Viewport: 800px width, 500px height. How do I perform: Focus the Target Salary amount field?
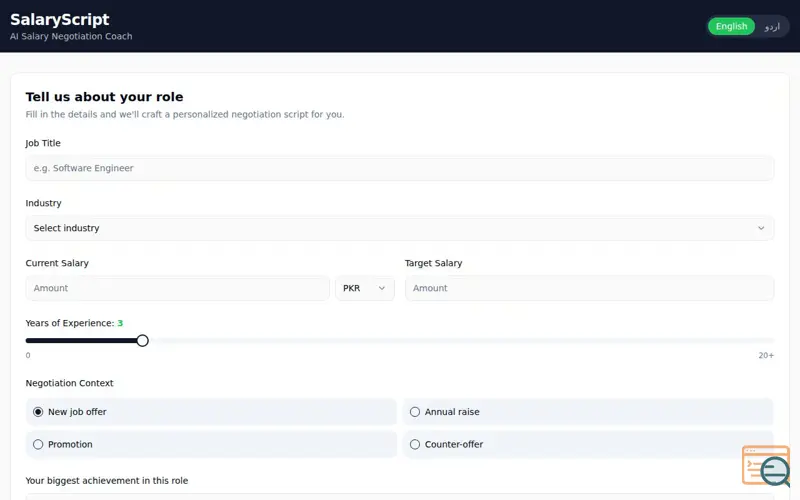(589, 288)
